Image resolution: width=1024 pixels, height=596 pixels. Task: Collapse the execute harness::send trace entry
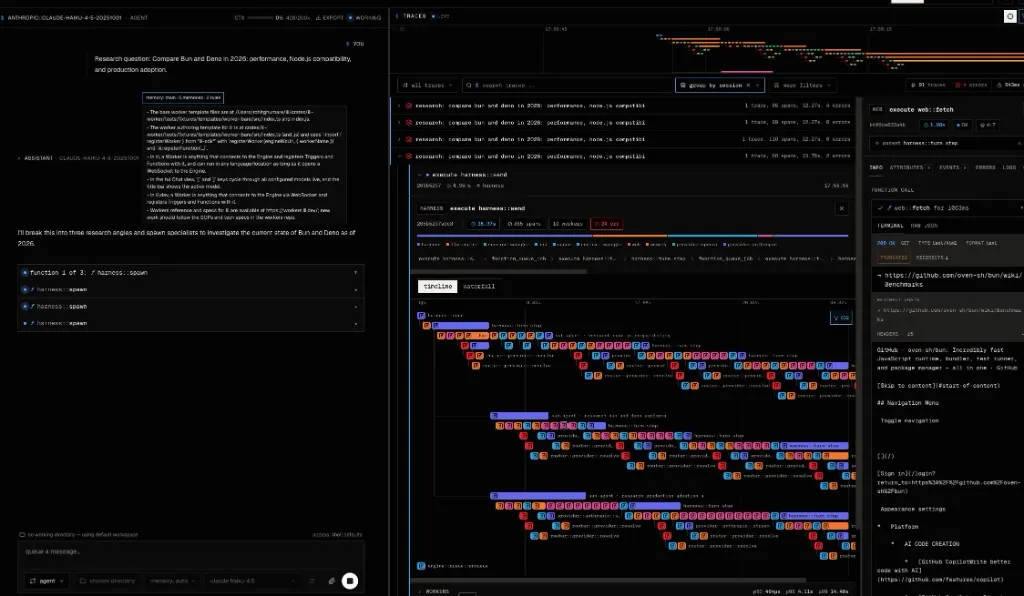(x=419, y=175)
